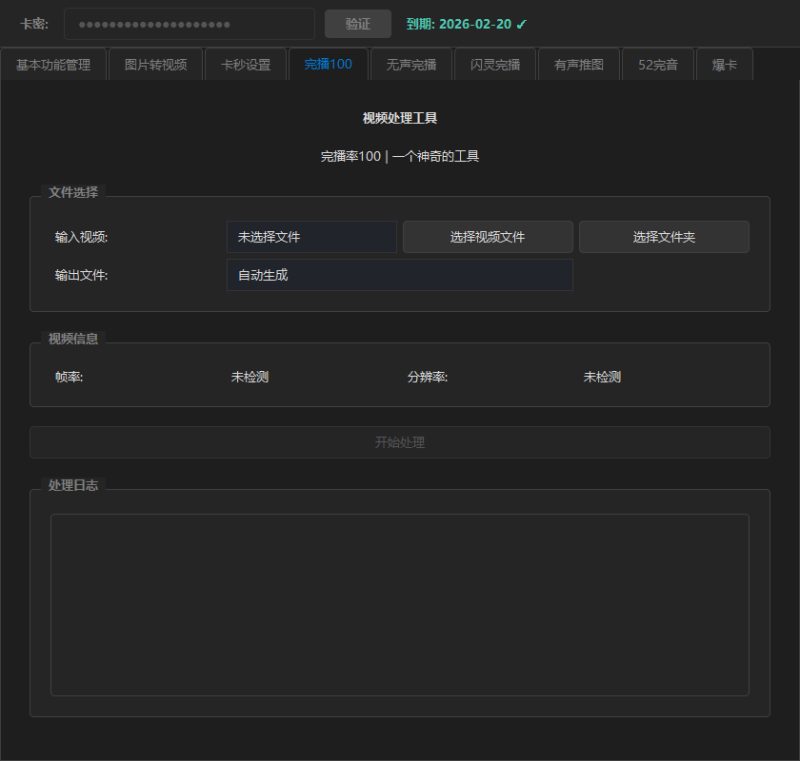Go to the 卡秒设置 tab
The width and height of the screenshot is (800, 761).
[x=245, y=65]
